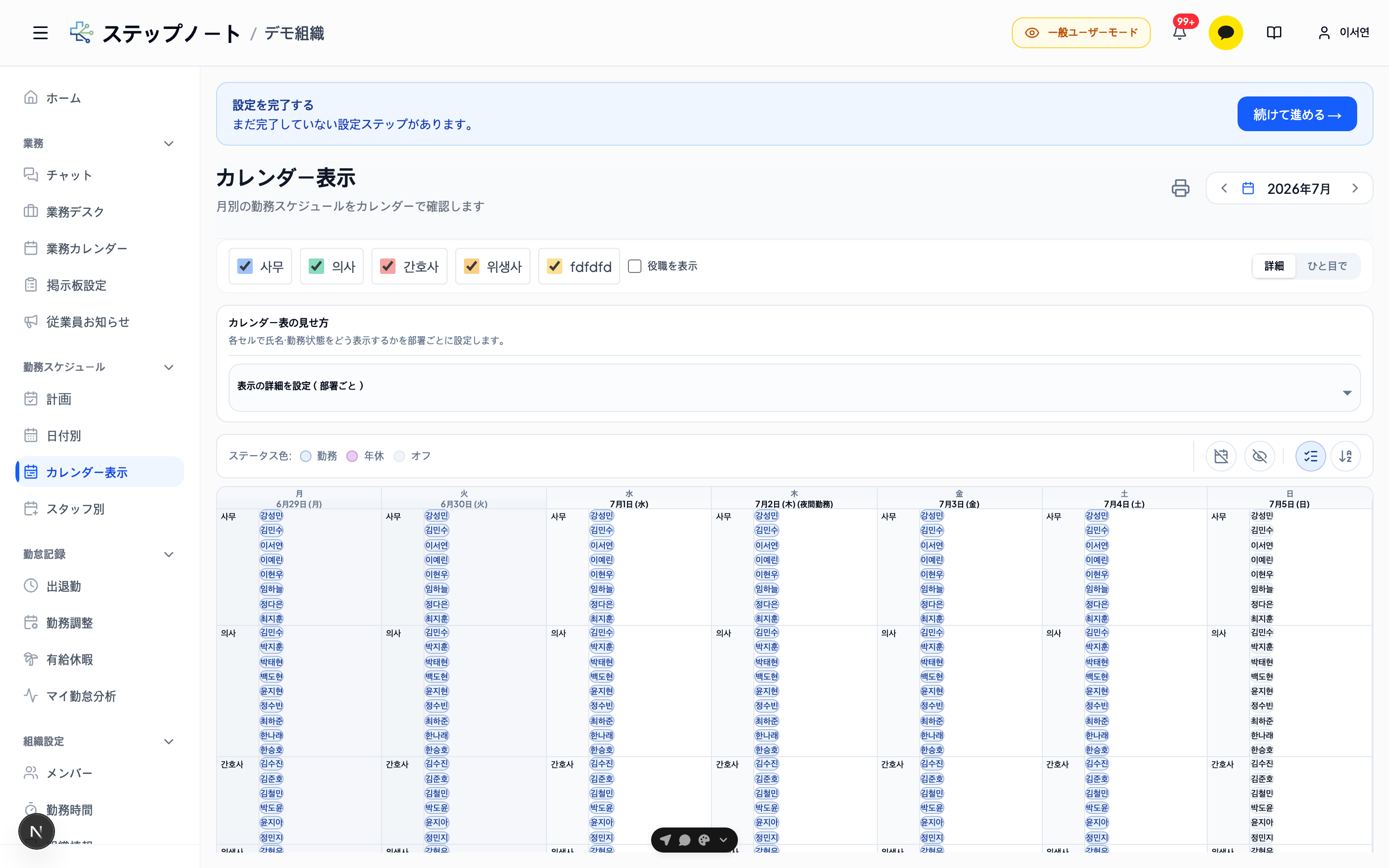Toggle 一般ユーザーモード button

coord(1081,33)
